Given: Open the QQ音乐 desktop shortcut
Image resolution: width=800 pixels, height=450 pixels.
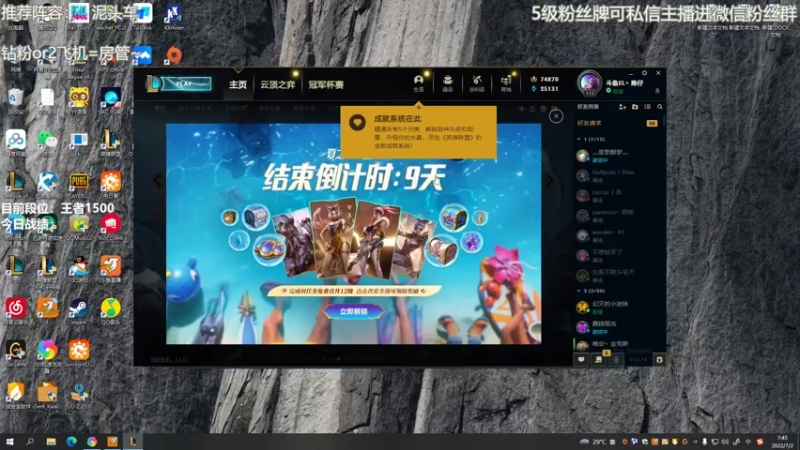Looking at the screenshot, I should coord(110,311).
